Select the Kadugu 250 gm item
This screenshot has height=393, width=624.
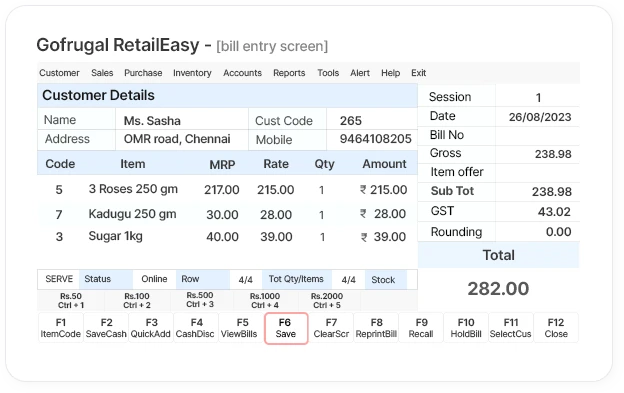tap(132, 214)
